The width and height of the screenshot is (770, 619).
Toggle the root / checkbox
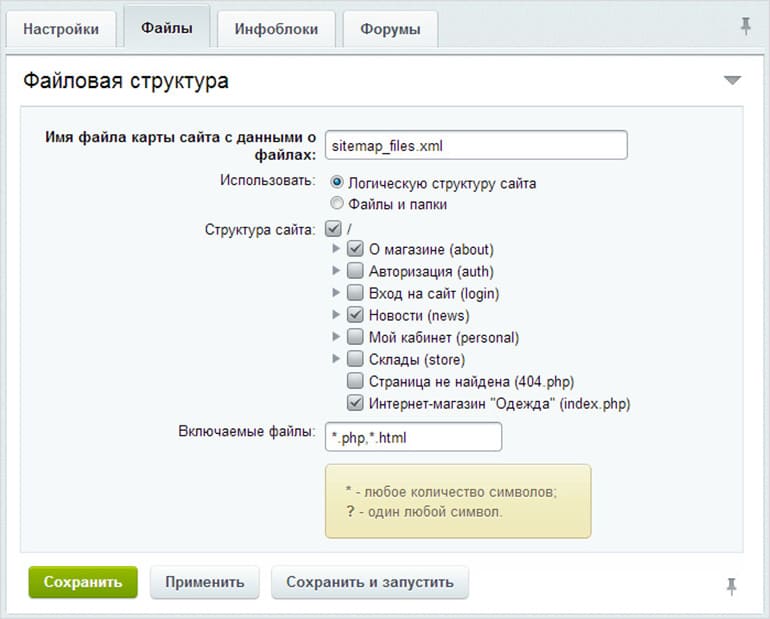333,229
